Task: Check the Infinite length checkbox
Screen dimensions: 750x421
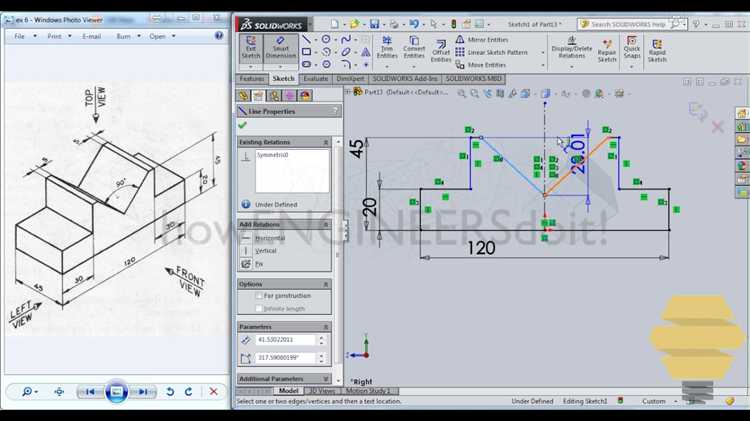Action: pos(259,309)
